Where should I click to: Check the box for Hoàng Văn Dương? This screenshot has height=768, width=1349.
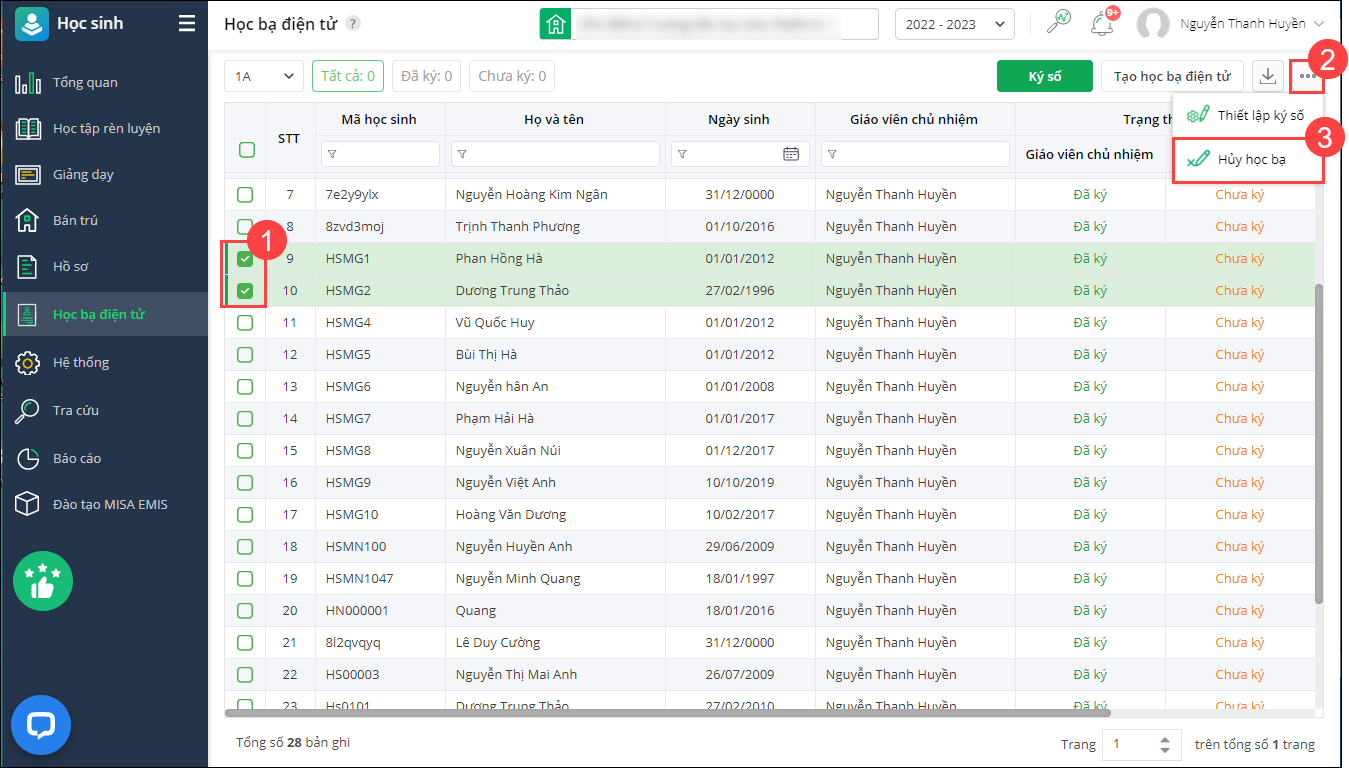245,514
